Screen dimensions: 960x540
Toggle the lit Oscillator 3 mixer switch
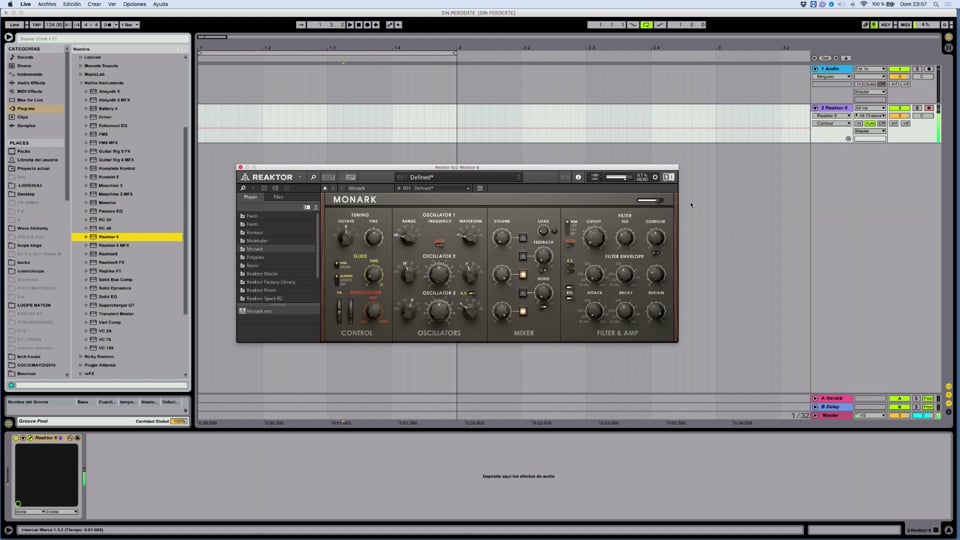coord(523,312)
